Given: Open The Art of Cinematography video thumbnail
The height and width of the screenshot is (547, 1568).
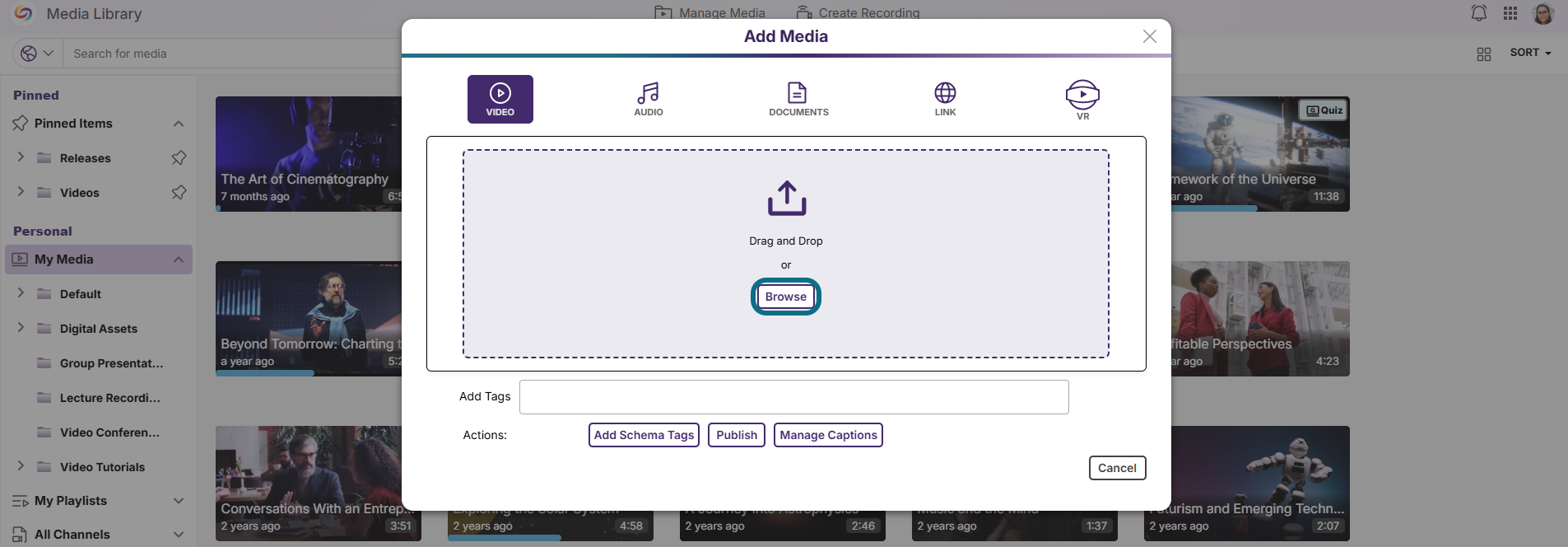Looking at the screenshot, I should 309,153.
